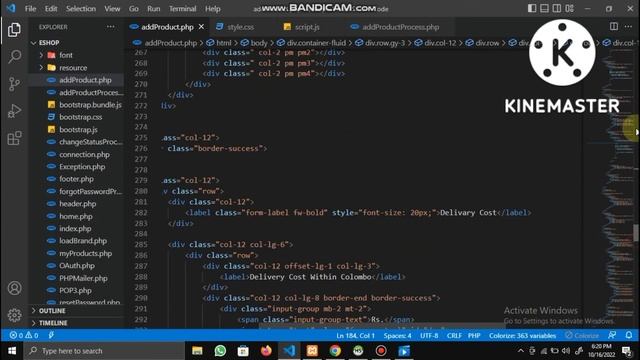This screenshot has width=640, height=360.
Task: Click the split editor right icon
Action: click(x=613, y=27)
